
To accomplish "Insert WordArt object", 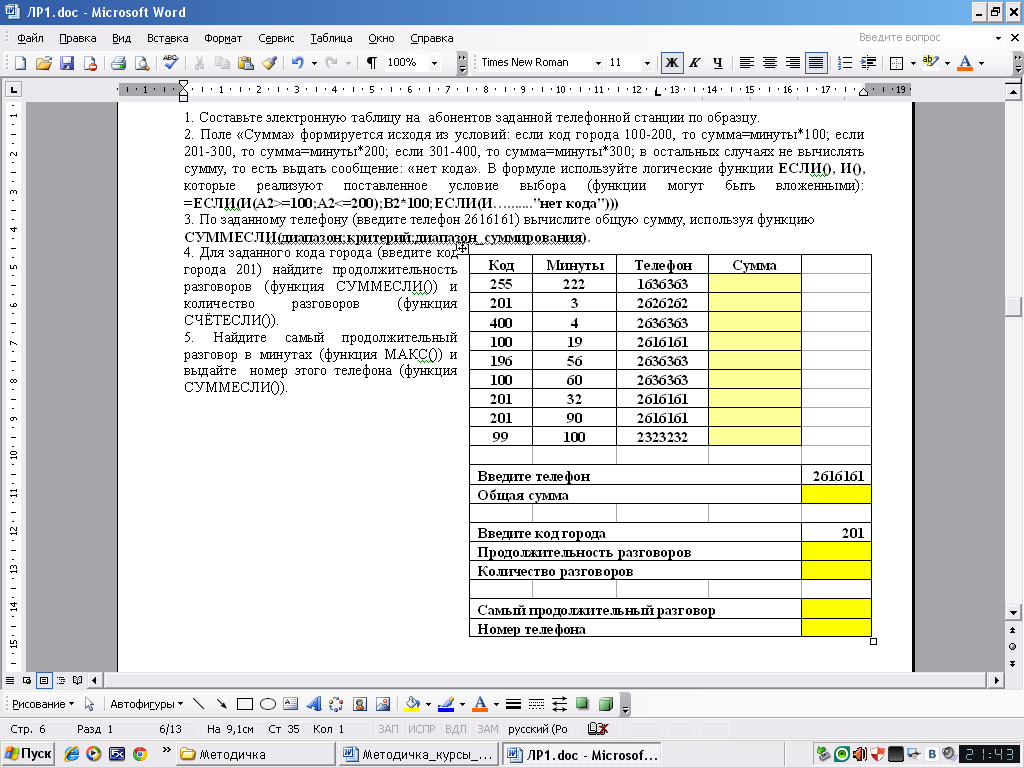I will point(314,704).
